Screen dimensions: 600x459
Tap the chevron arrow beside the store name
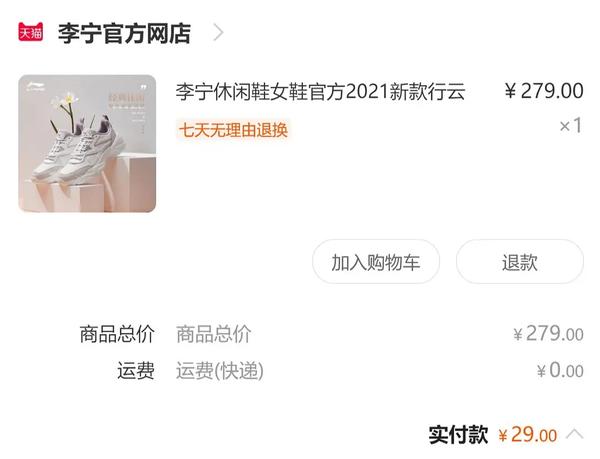tap(218, 33)
